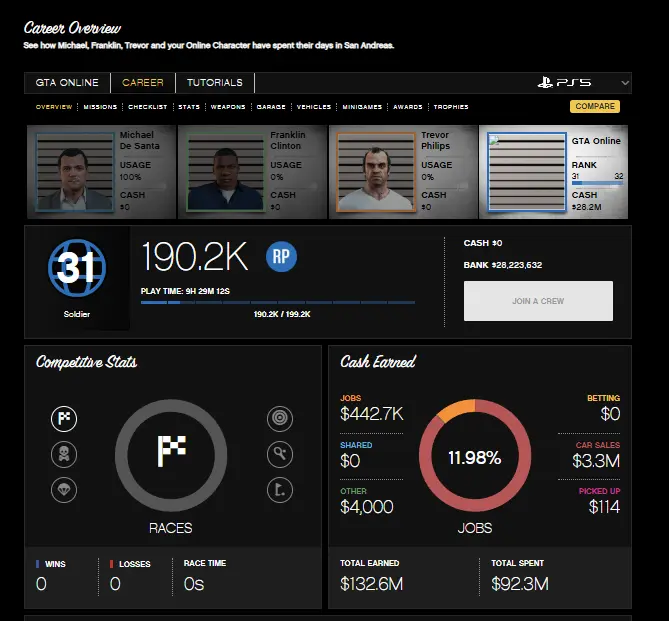The image size is (669, 621).
Task: Select the darts target icon
Action: [280, 419]
